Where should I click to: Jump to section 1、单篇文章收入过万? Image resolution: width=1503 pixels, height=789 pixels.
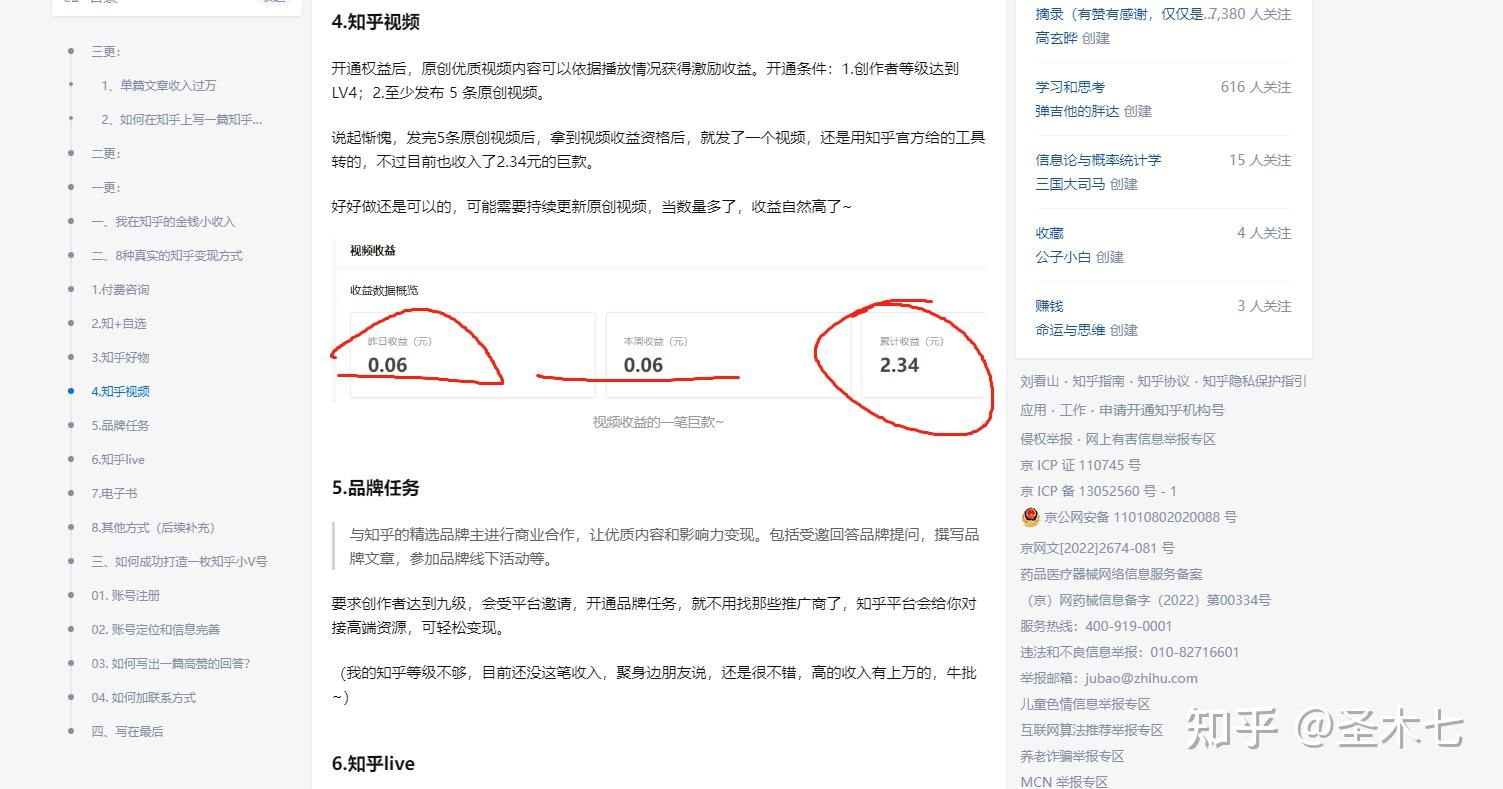(x=158, y=85)
